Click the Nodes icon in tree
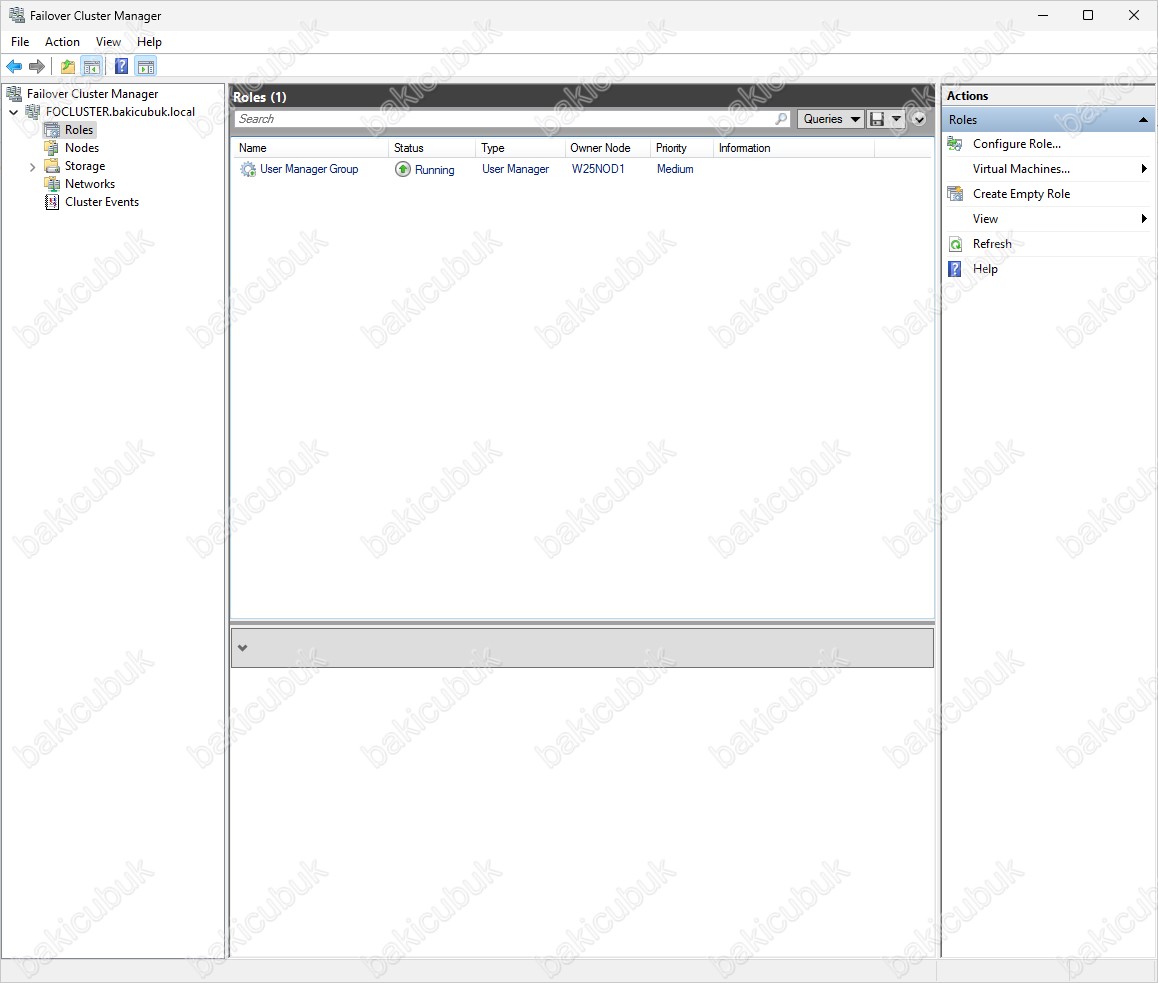 coord(52,148)
